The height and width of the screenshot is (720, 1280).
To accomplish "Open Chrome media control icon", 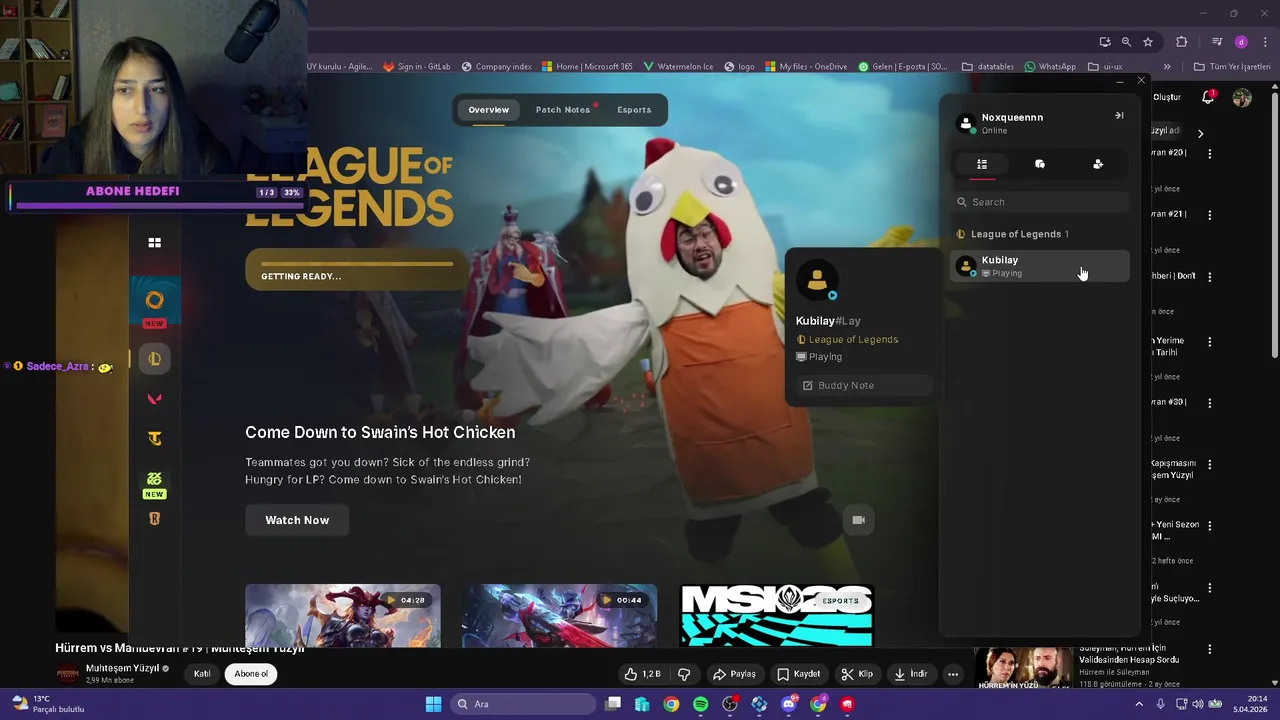I will (x=1217, y=42).
